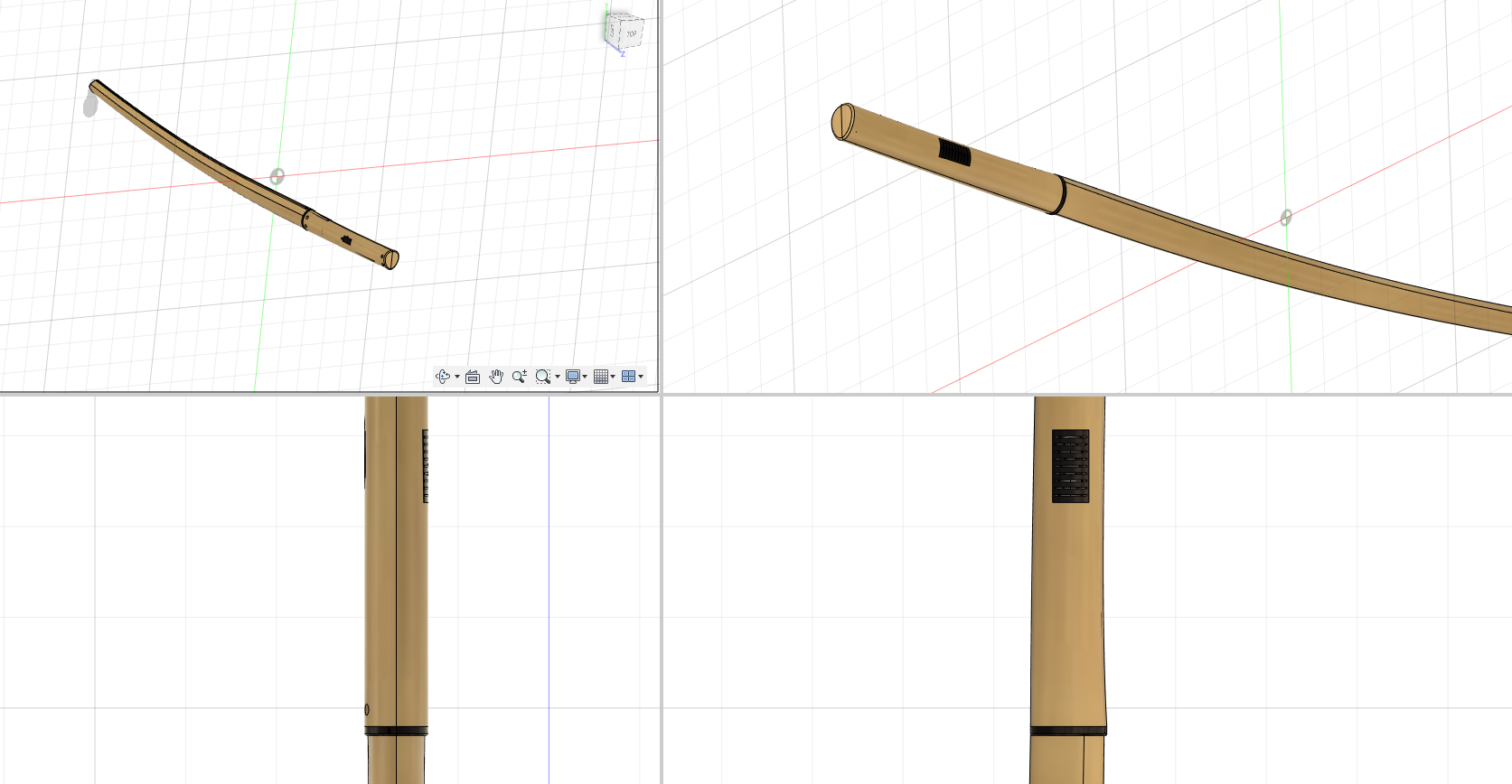Click the orbit pivot marker in top-left viewport

pyautogui.click(x=277, y=176)
